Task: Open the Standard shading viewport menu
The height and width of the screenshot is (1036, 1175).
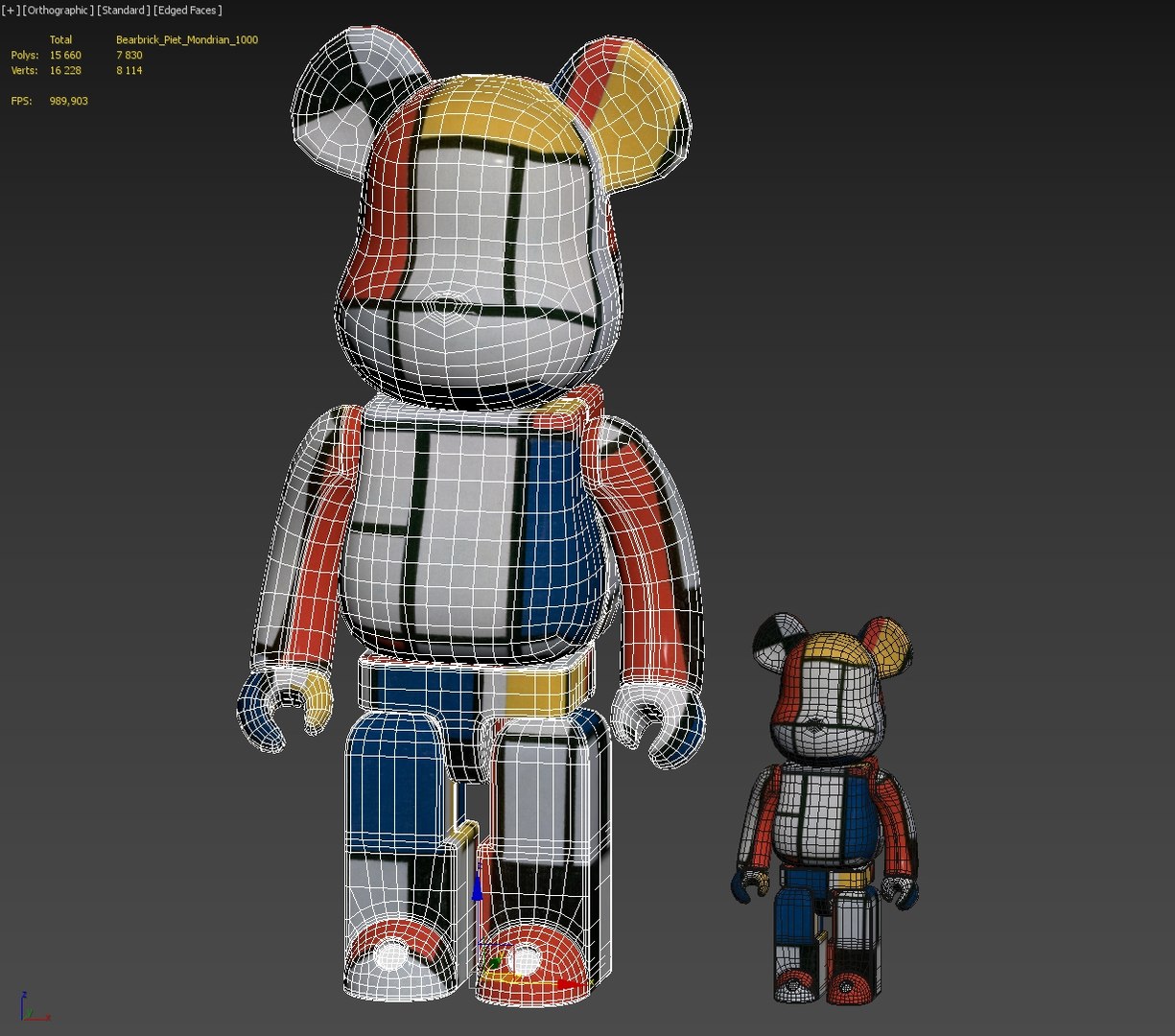Action: click(x=124, y=11)
